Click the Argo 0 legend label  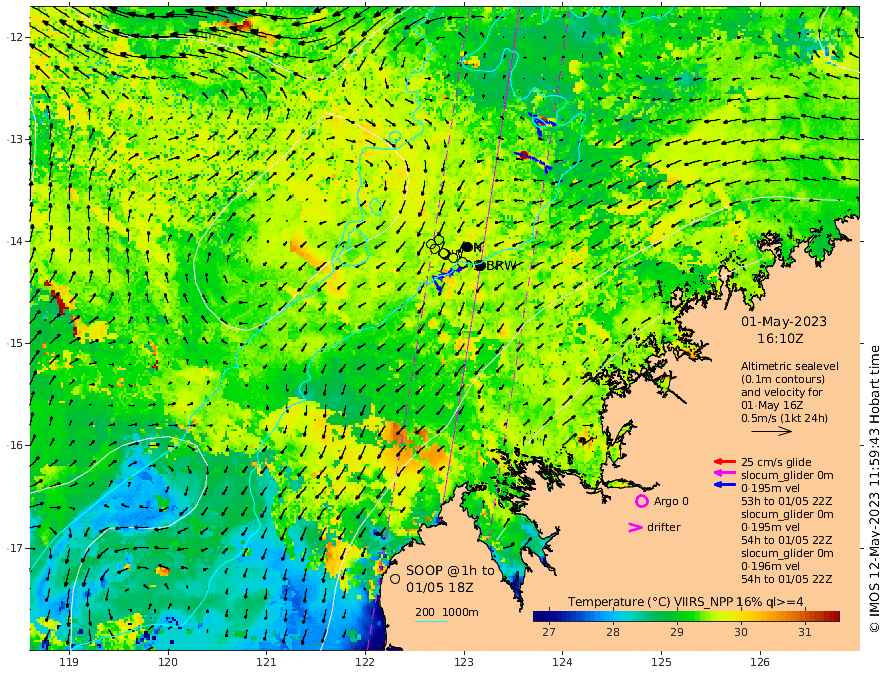(x=671, y=501)
